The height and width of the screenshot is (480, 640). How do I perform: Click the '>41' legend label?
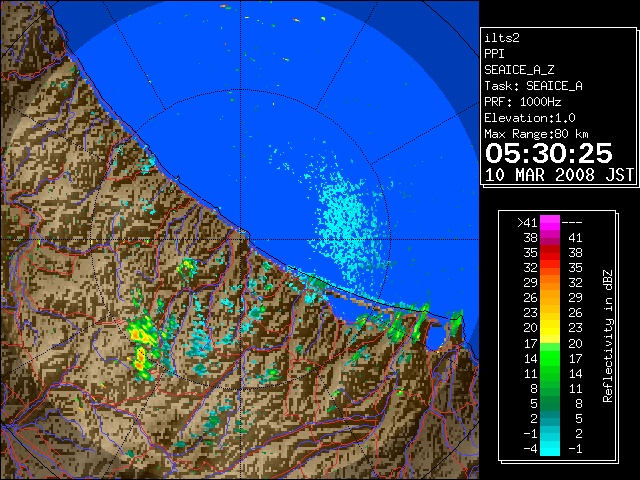tap(527, 223)
